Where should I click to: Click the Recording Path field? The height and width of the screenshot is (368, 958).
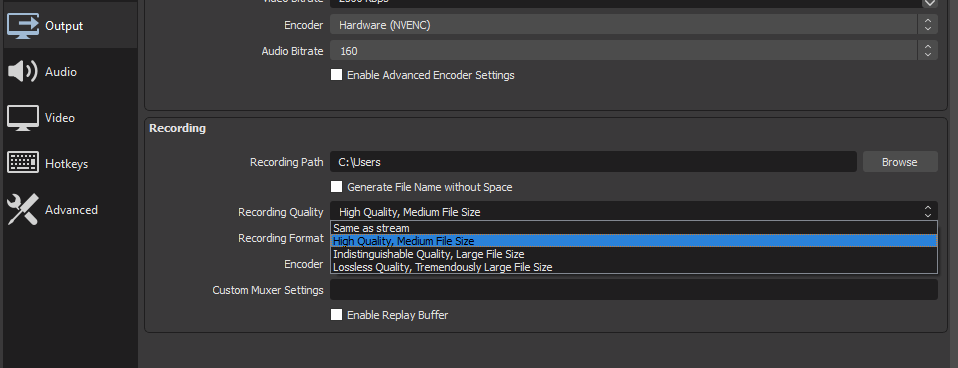pyautogui.click(x=593, y=162)
